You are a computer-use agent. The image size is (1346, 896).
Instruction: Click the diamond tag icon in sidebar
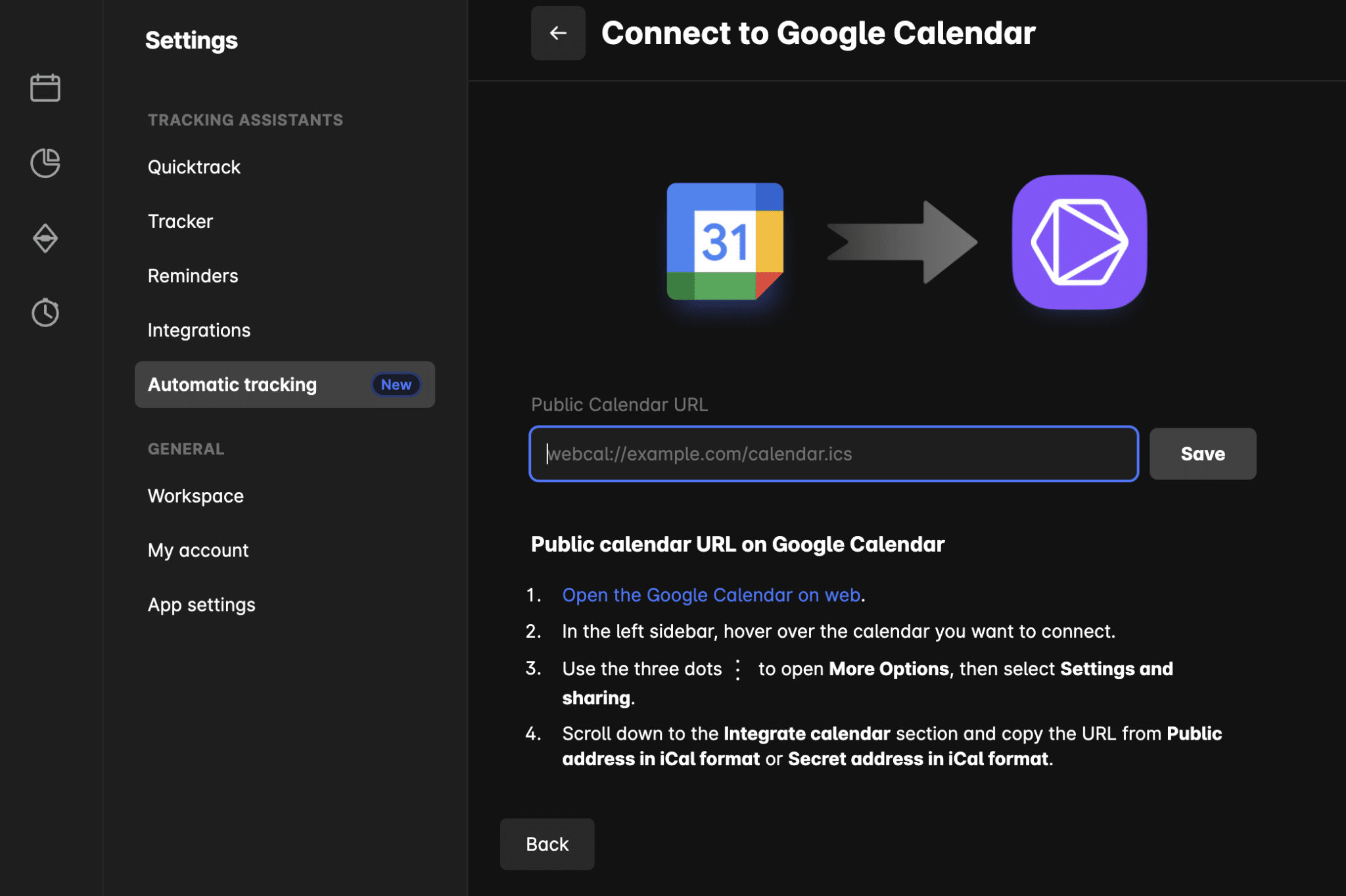(x=45, y=238)
